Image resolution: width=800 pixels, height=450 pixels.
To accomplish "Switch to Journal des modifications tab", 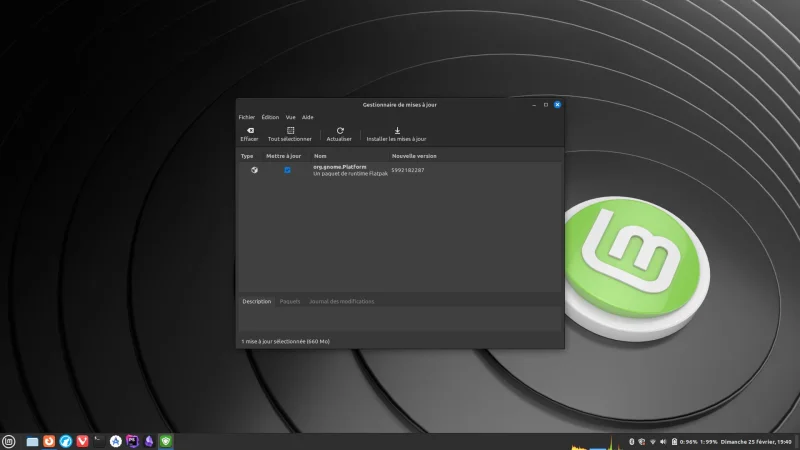I will pyautogui.click(x=341, y=302).
